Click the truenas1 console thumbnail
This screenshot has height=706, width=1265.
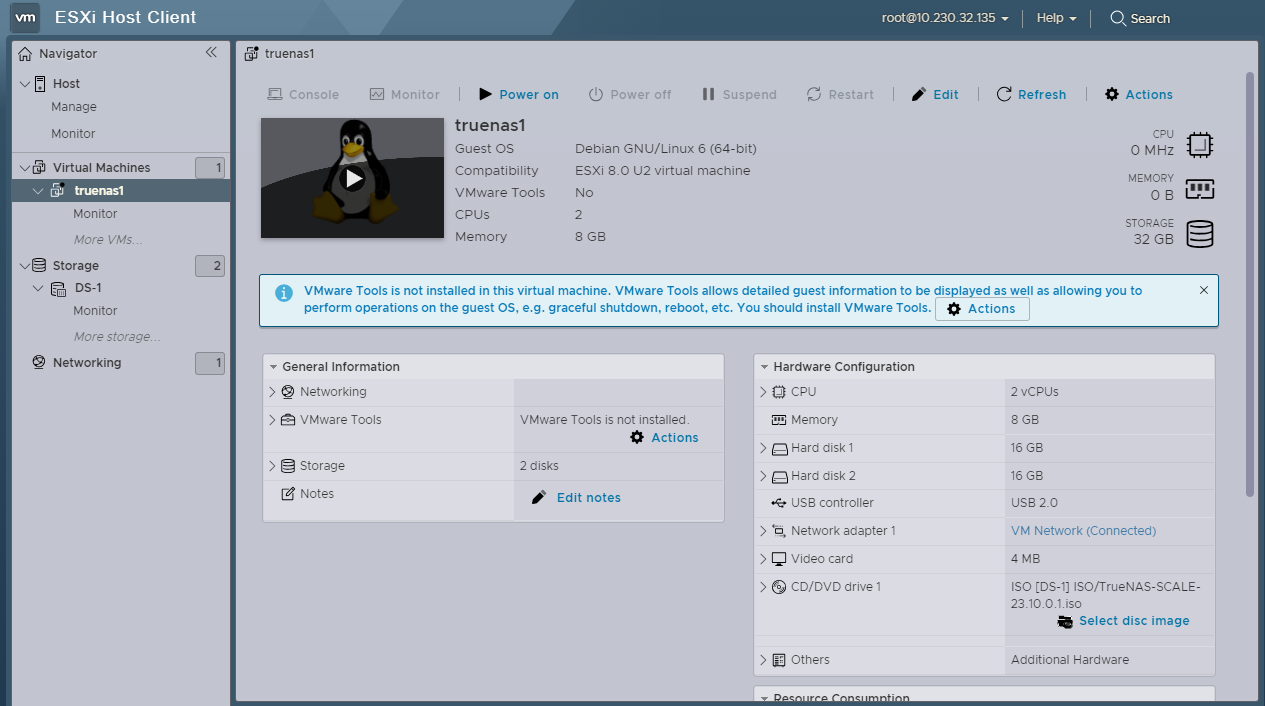[x=352, y=178]
